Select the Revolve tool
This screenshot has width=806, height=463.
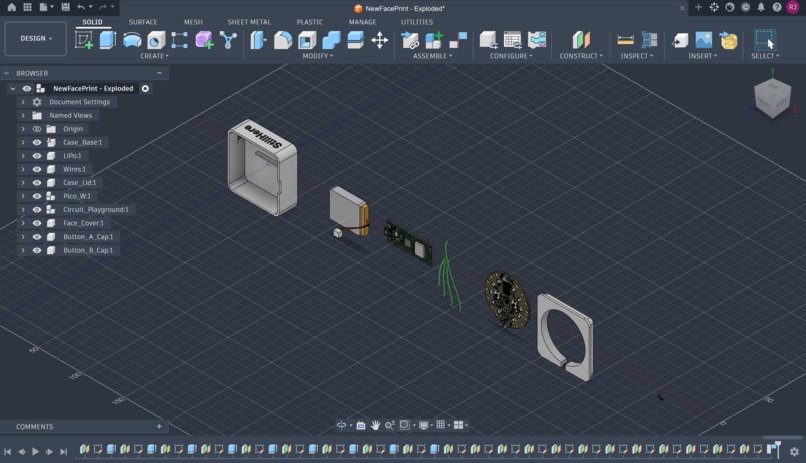pos(132,40)
